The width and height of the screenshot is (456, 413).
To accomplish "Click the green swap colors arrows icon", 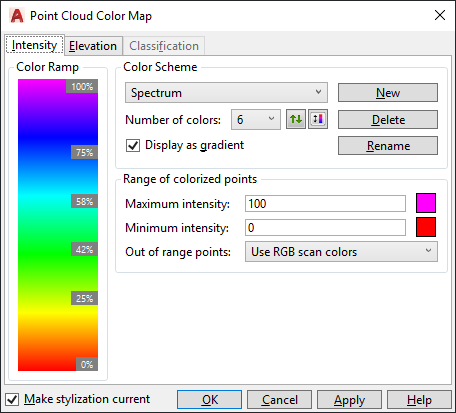I will 296,119.
